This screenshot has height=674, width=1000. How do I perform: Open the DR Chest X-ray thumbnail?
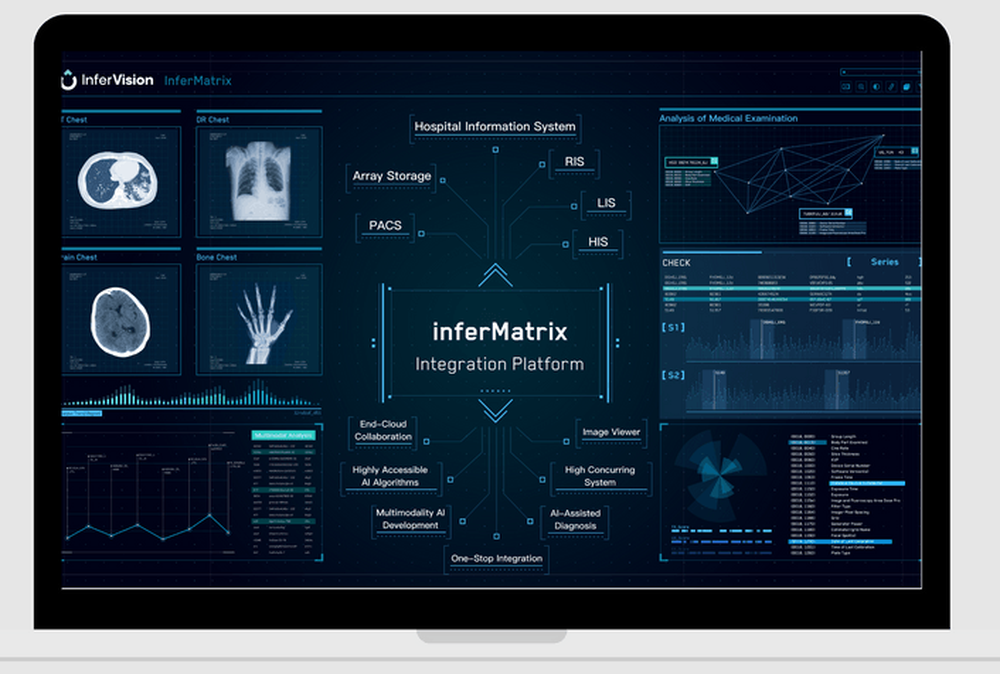pyautogui.click(x=259, y=182)
